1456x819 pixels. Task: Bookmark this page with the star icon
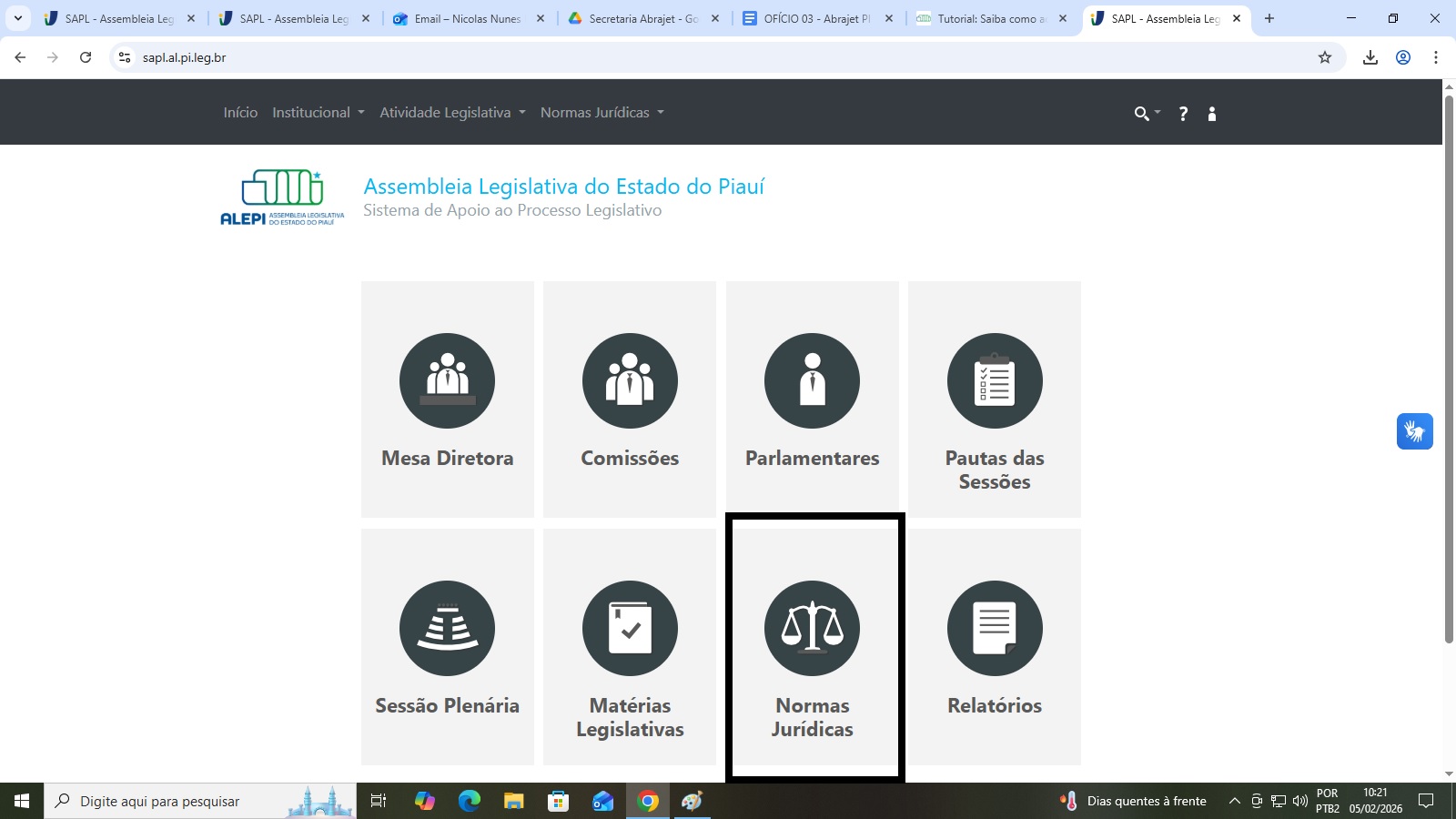(x=1325, y=57)
